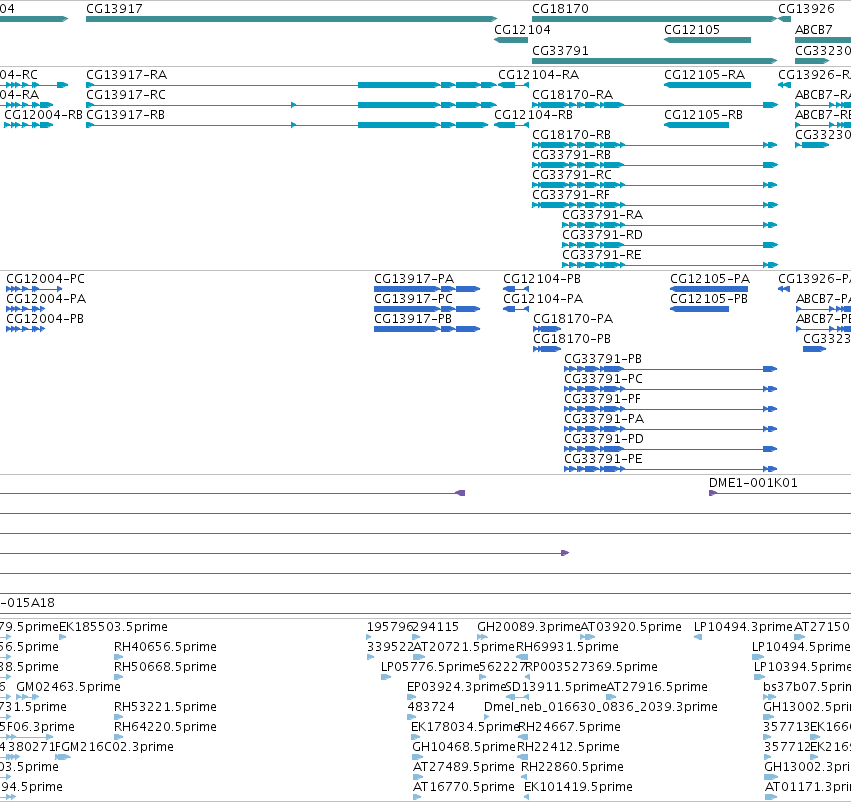Click EST label EK178034.5prime

[466, 728]
